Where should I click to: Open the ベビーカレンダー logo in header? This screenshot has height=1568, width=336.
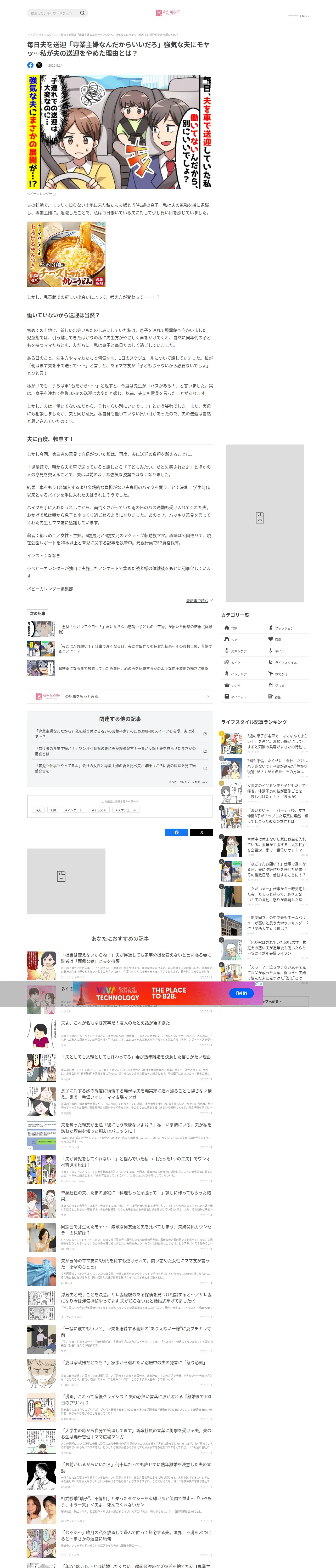coord(168,12)
